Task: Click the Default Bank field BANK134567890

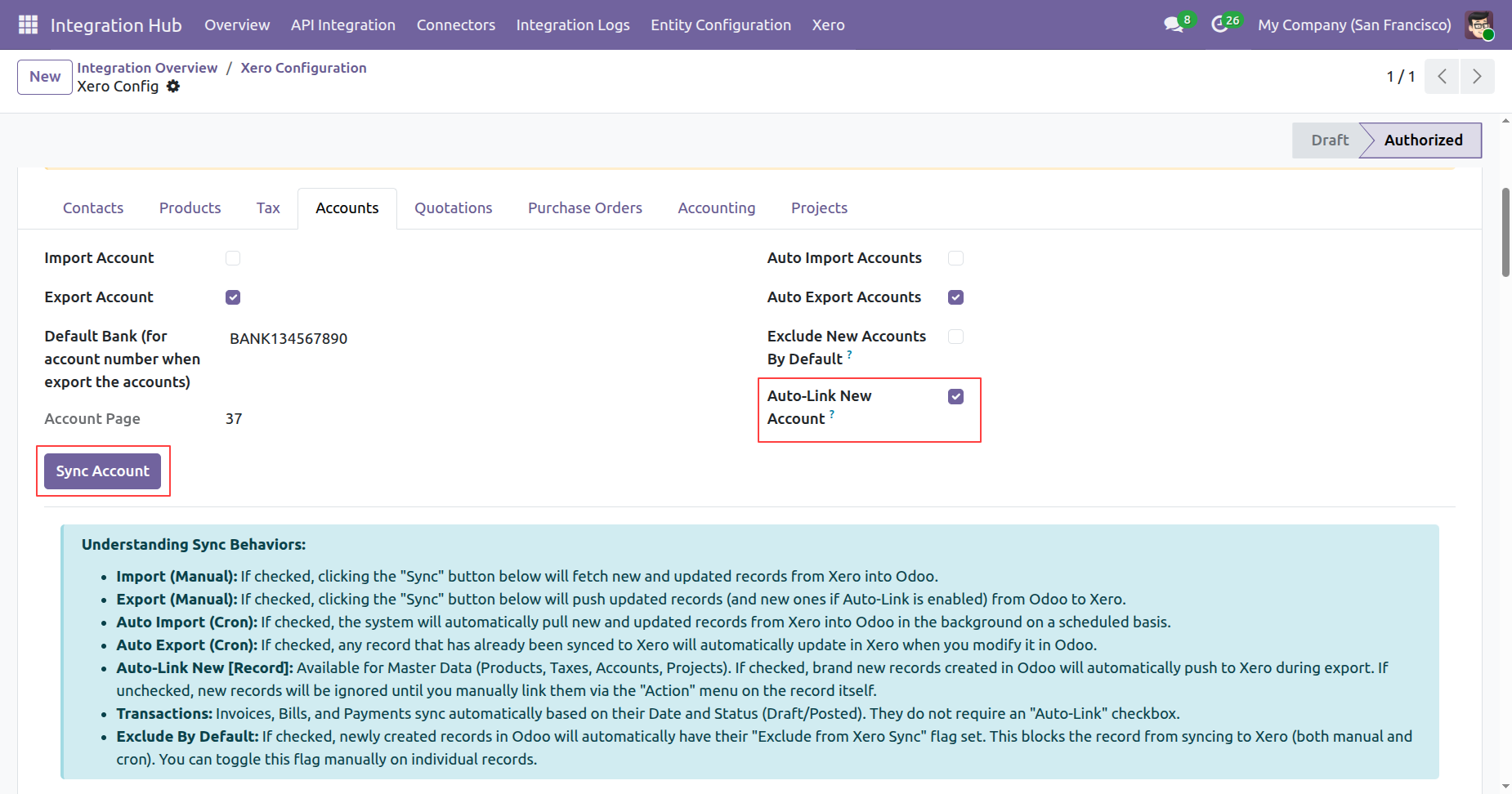Action: (289, 338)
